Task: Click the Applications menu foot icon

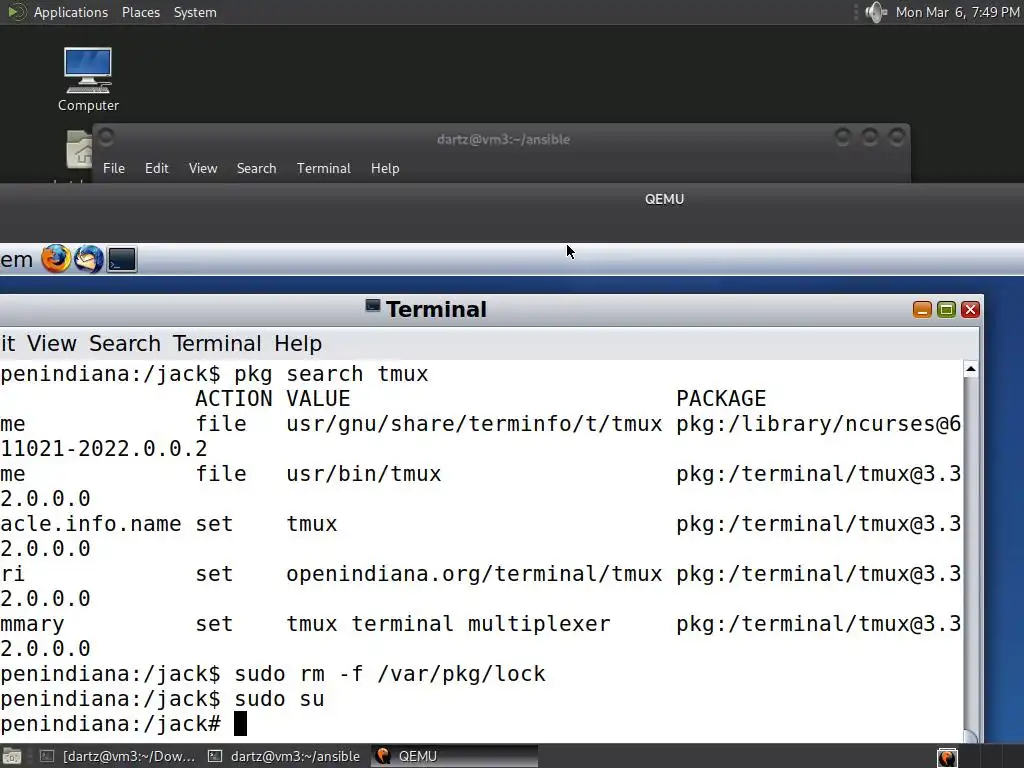Action: pyautogui.click(x=15, y=12)
